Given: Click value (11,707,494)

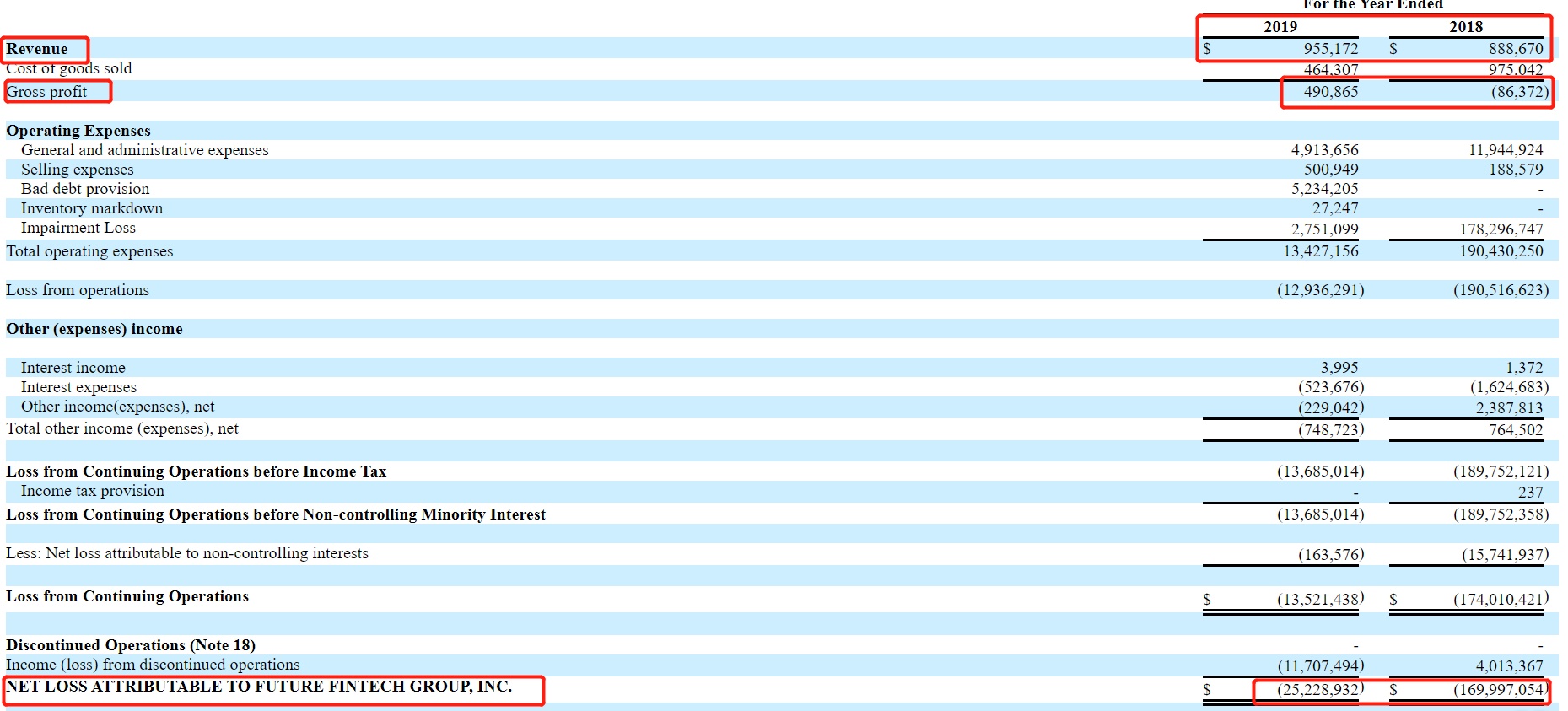Looking at the screenshot, I should pyautogui.click(x=1321, y=666).
